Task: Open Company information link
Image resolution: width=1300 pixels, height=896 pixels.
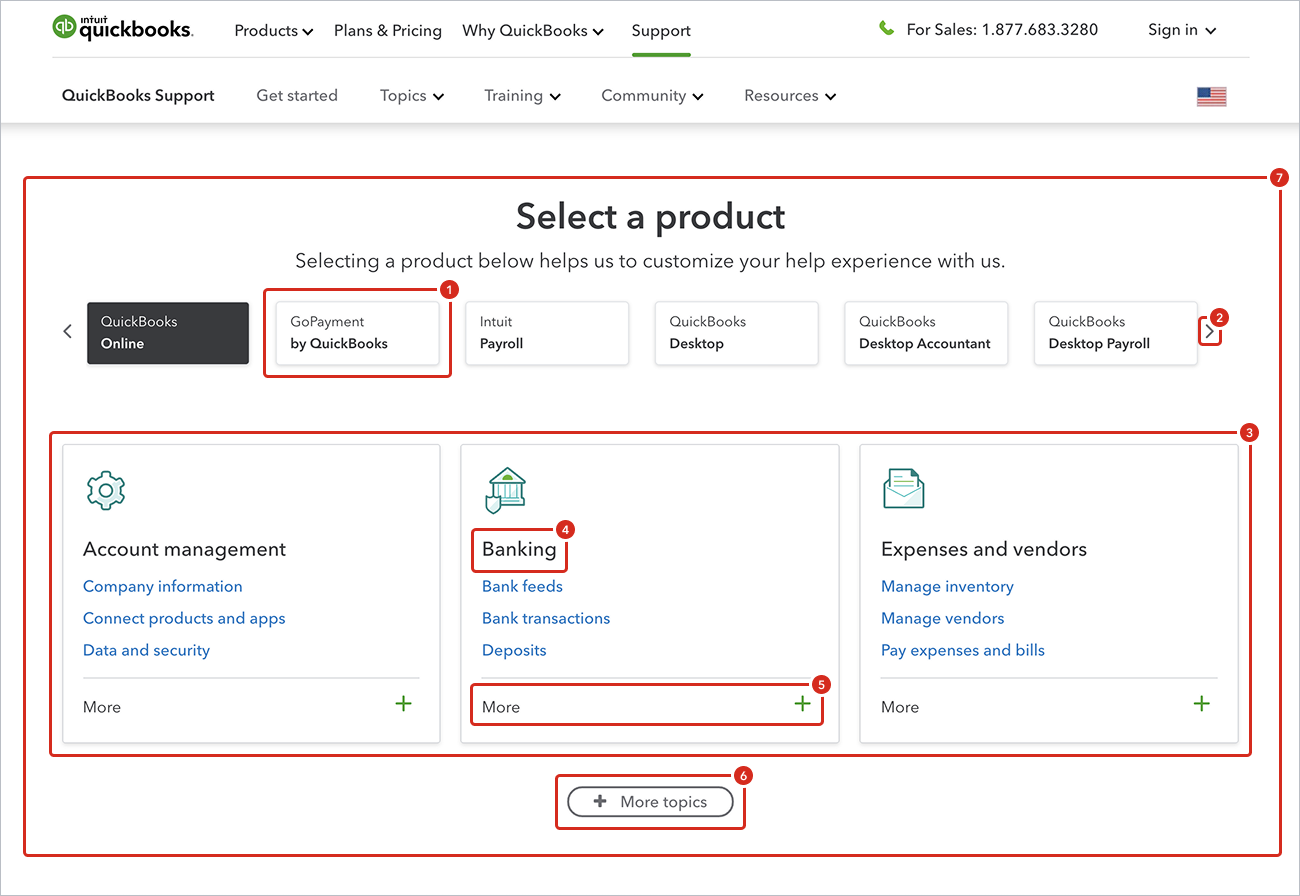Action: click(163, 587)
